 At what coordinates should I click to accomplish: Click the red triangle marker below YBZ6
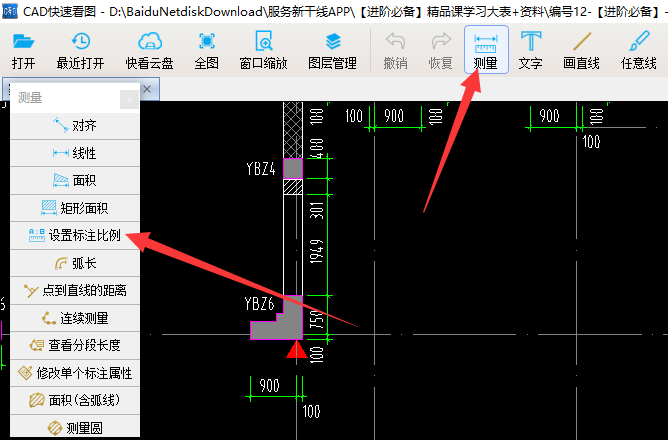click(297, 349)
